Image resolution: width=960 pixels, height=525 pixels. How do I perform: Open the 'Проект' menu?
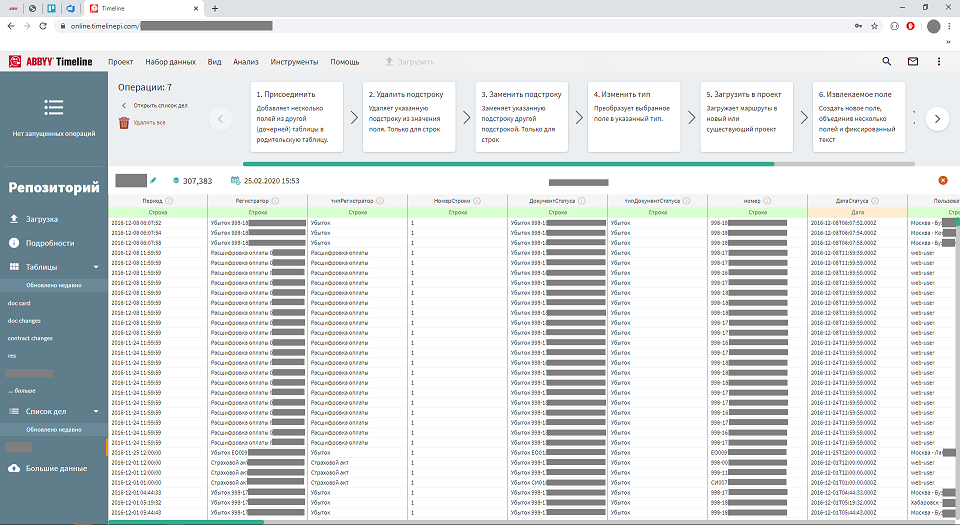coord(121,62)
